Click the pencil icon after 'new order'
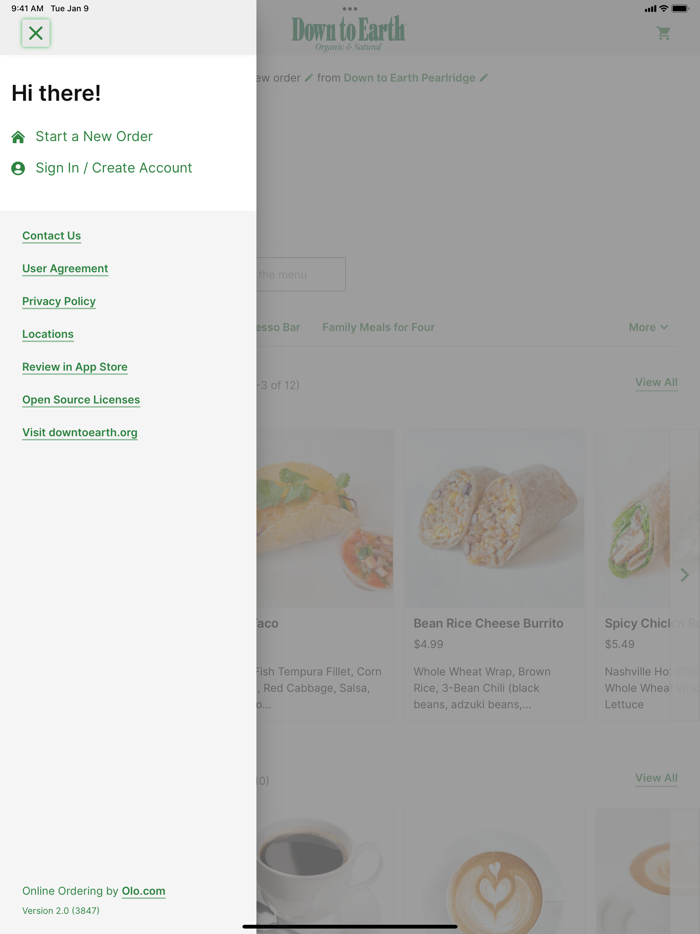The image size is (700, 934). click(309, 78)
